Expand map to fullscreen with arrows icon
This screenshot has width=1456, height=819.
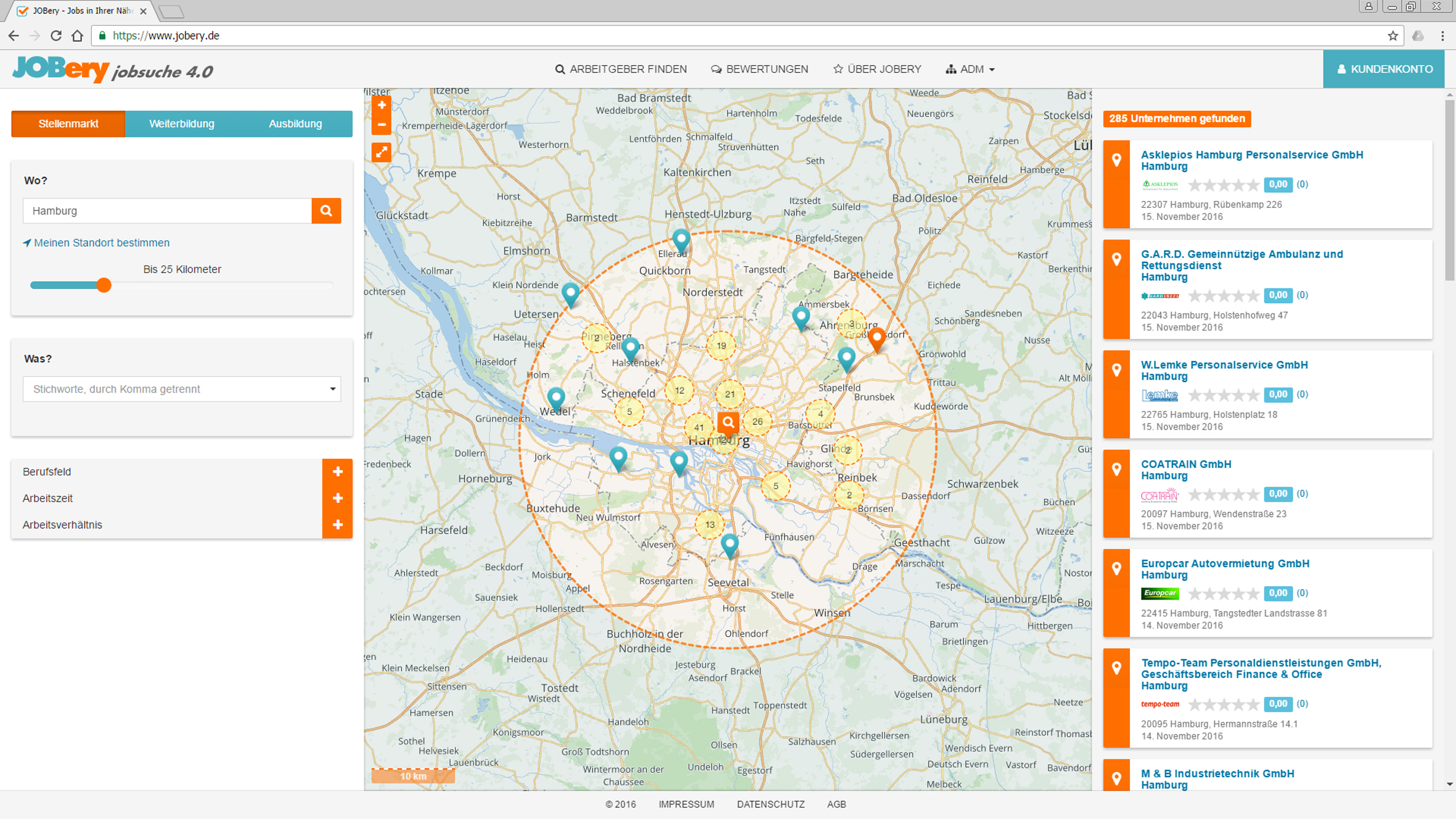tap(382, 152)
